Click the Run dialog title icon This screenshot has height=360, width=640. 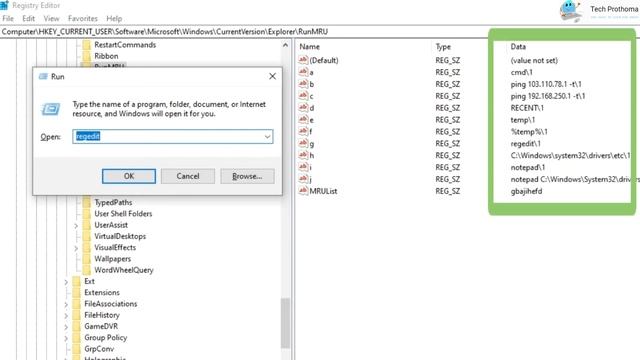(x=43, y=76)
